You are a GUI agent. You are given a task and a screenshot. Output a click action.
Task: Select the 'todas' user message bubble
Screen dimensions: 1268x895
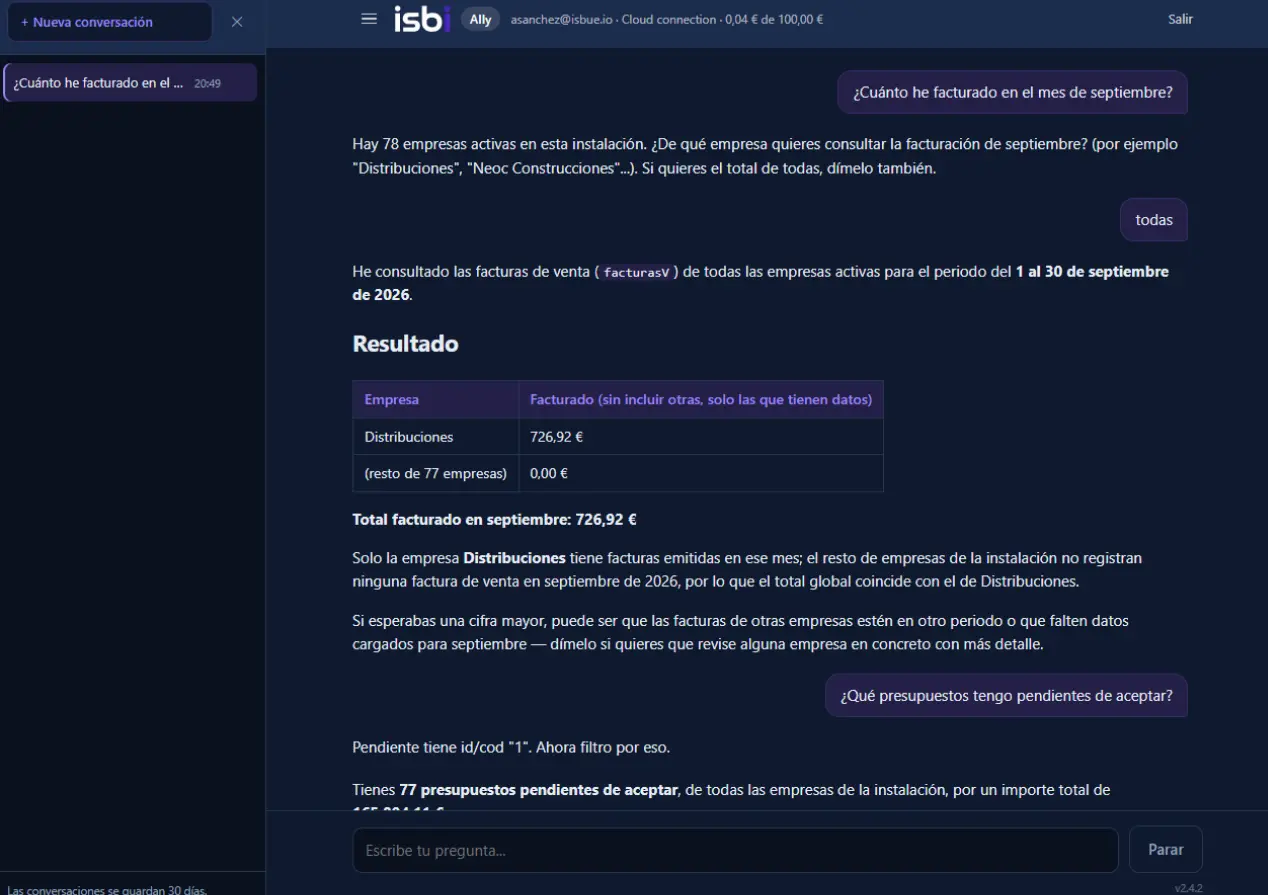coord(1154,220)
